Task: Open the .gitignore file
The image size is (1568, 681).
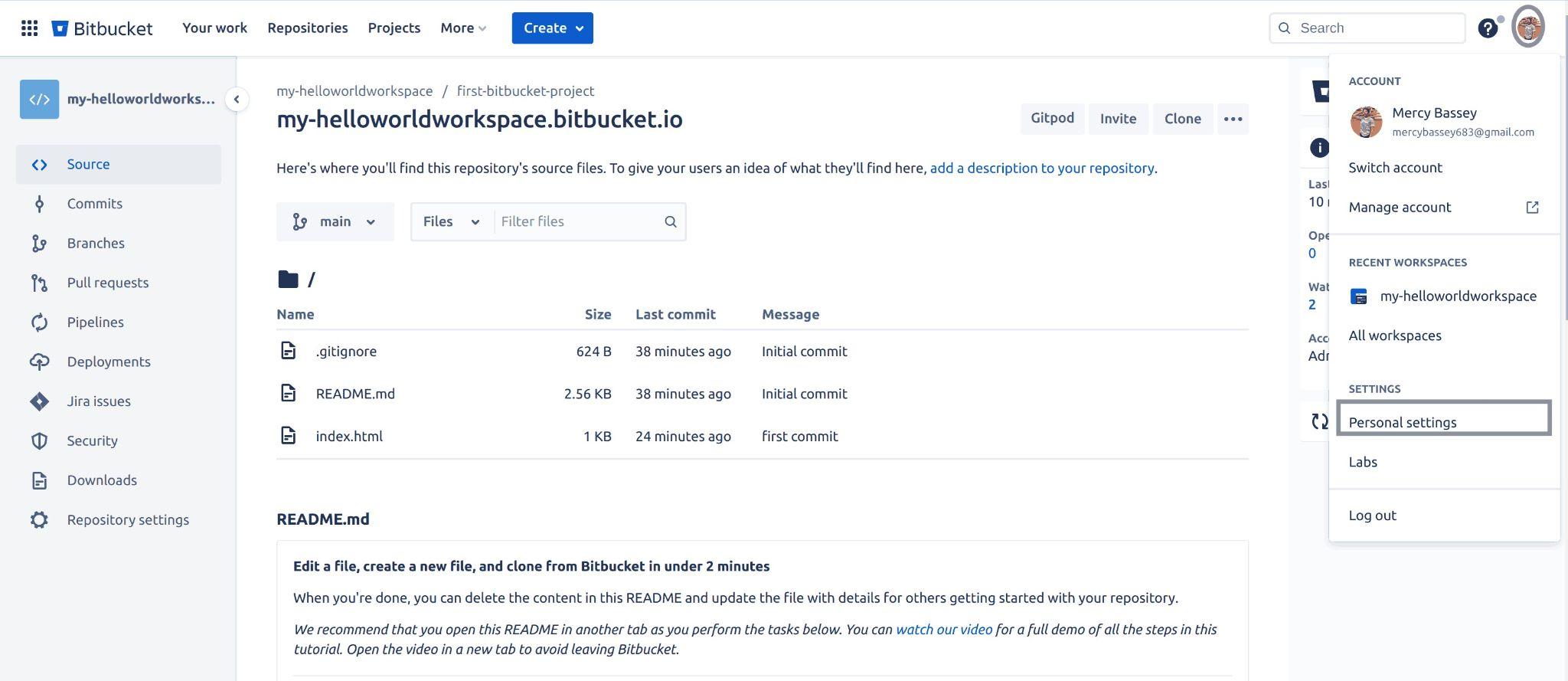Action: 346,352
